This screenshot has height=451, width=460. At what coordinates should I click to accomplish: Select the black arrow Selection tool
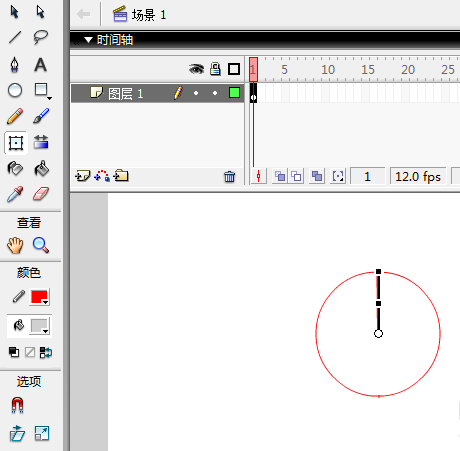pyautogui.click(x=15, y=12)
